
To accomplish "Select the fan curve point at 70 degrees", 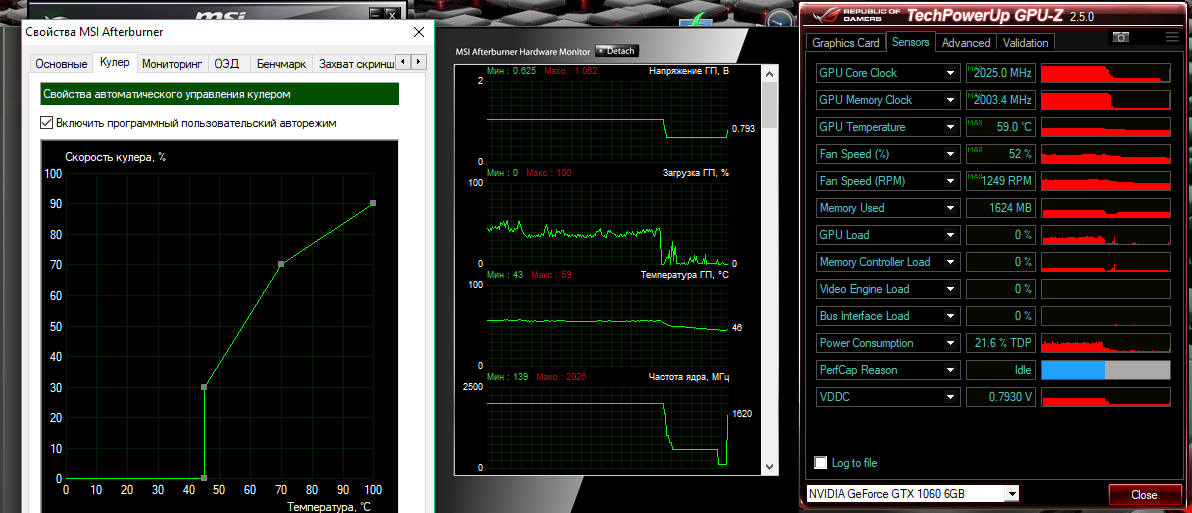I will coord(281,264).
